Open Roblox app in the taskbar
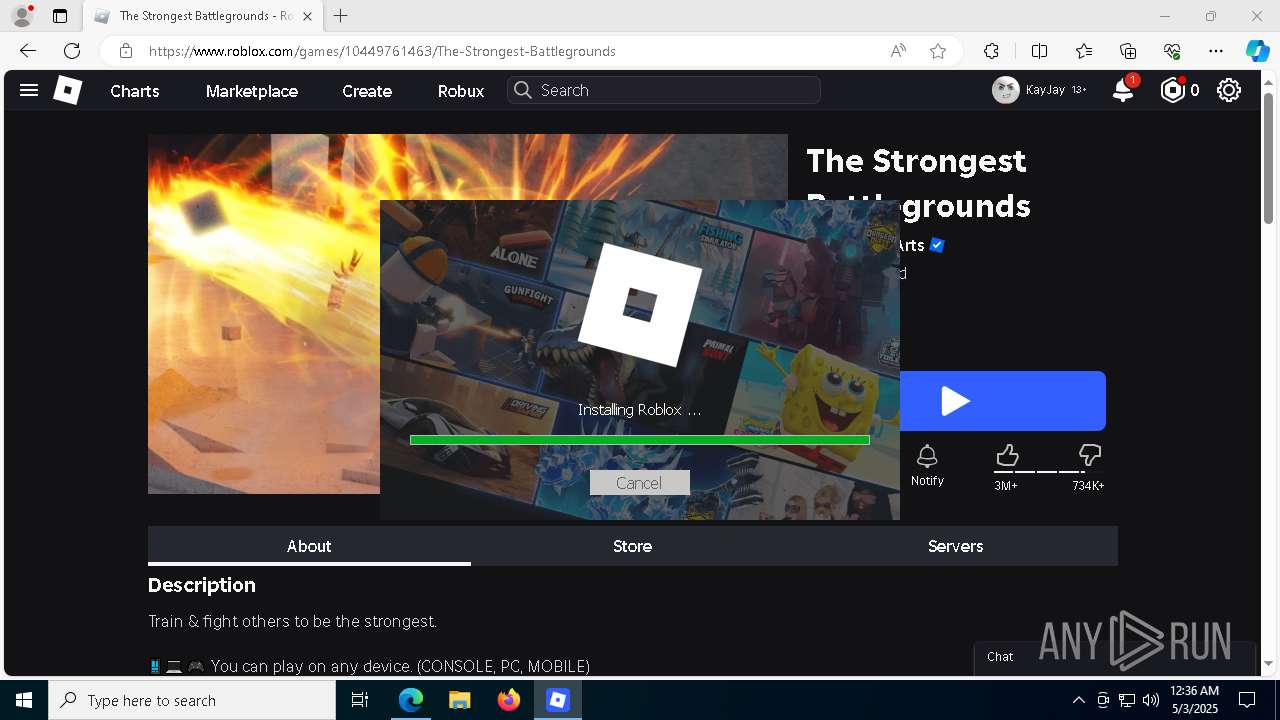The width and height of the screenshot is (1280, 720). 558,700
